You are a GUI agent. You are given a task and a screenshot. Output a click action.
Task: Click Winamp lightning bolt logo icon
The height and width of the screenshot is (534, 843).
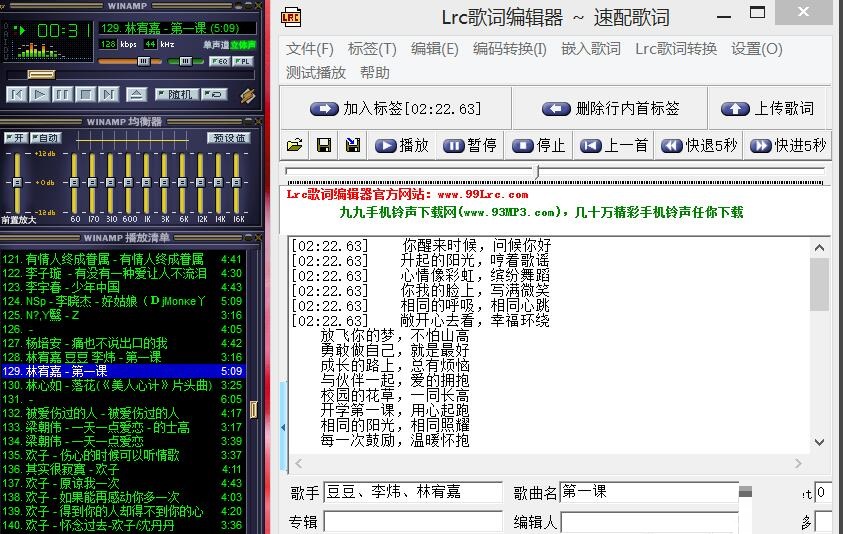(x=248, y=95)
